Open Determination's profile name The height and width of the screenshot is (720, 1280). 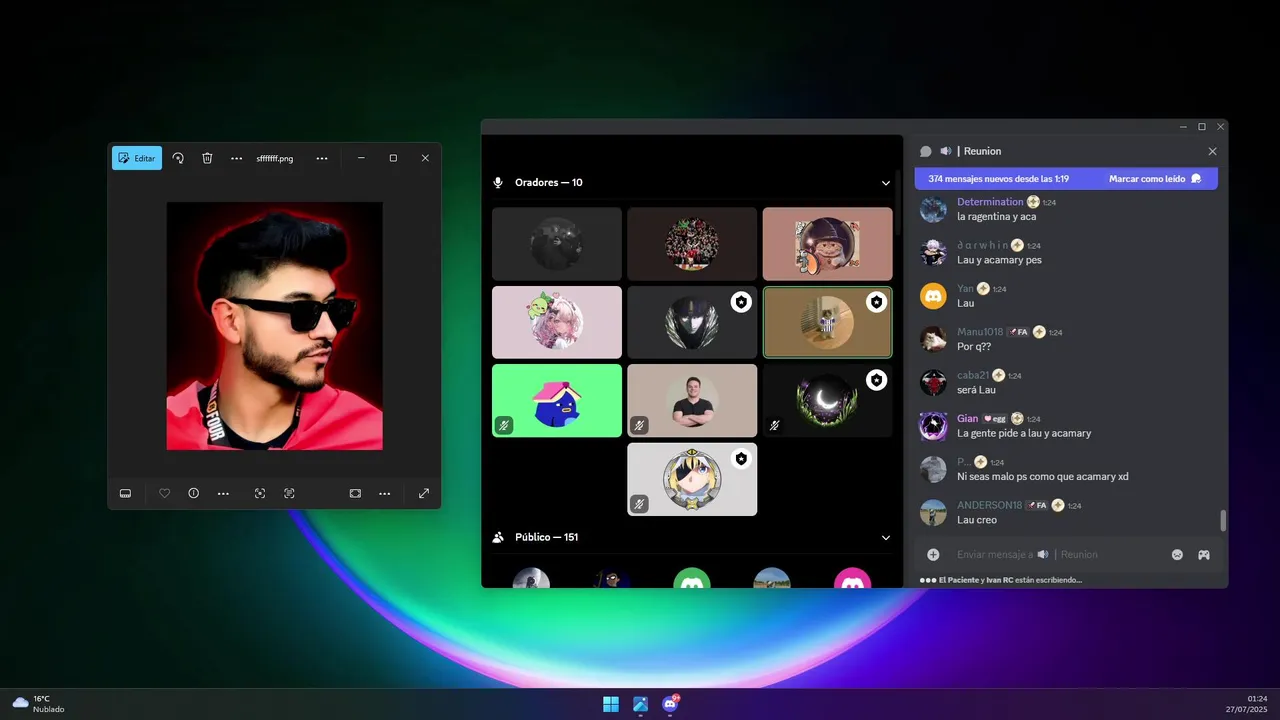click(x=990, y=202)
